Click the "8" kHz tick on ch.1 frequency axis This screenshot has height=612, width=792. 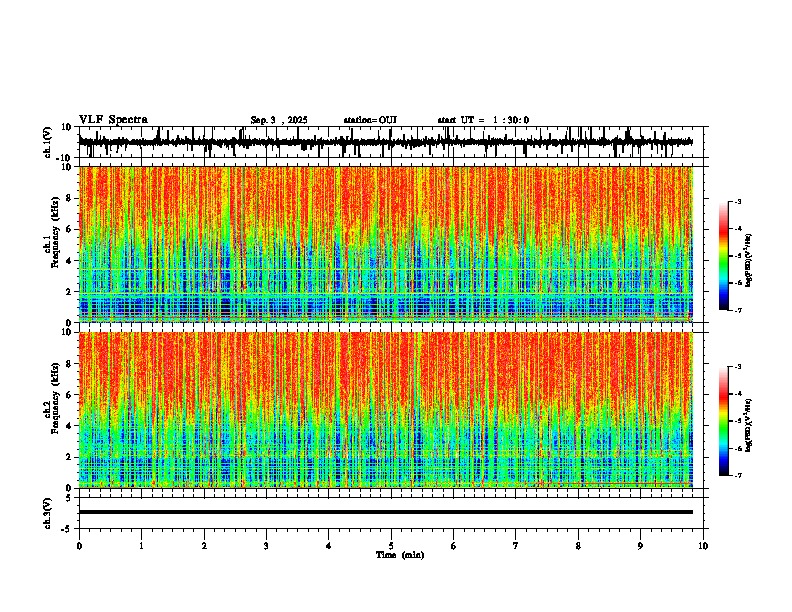70,198
